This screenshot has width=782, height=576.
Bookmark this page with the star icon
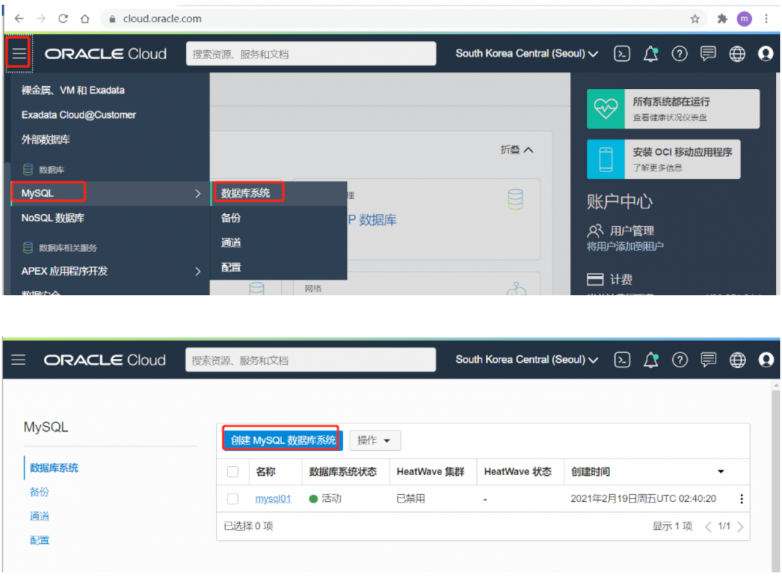[695, 19]
